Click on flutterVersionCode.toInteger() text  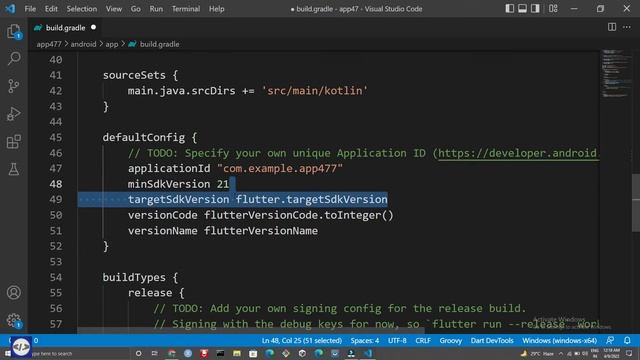point(299,216)
